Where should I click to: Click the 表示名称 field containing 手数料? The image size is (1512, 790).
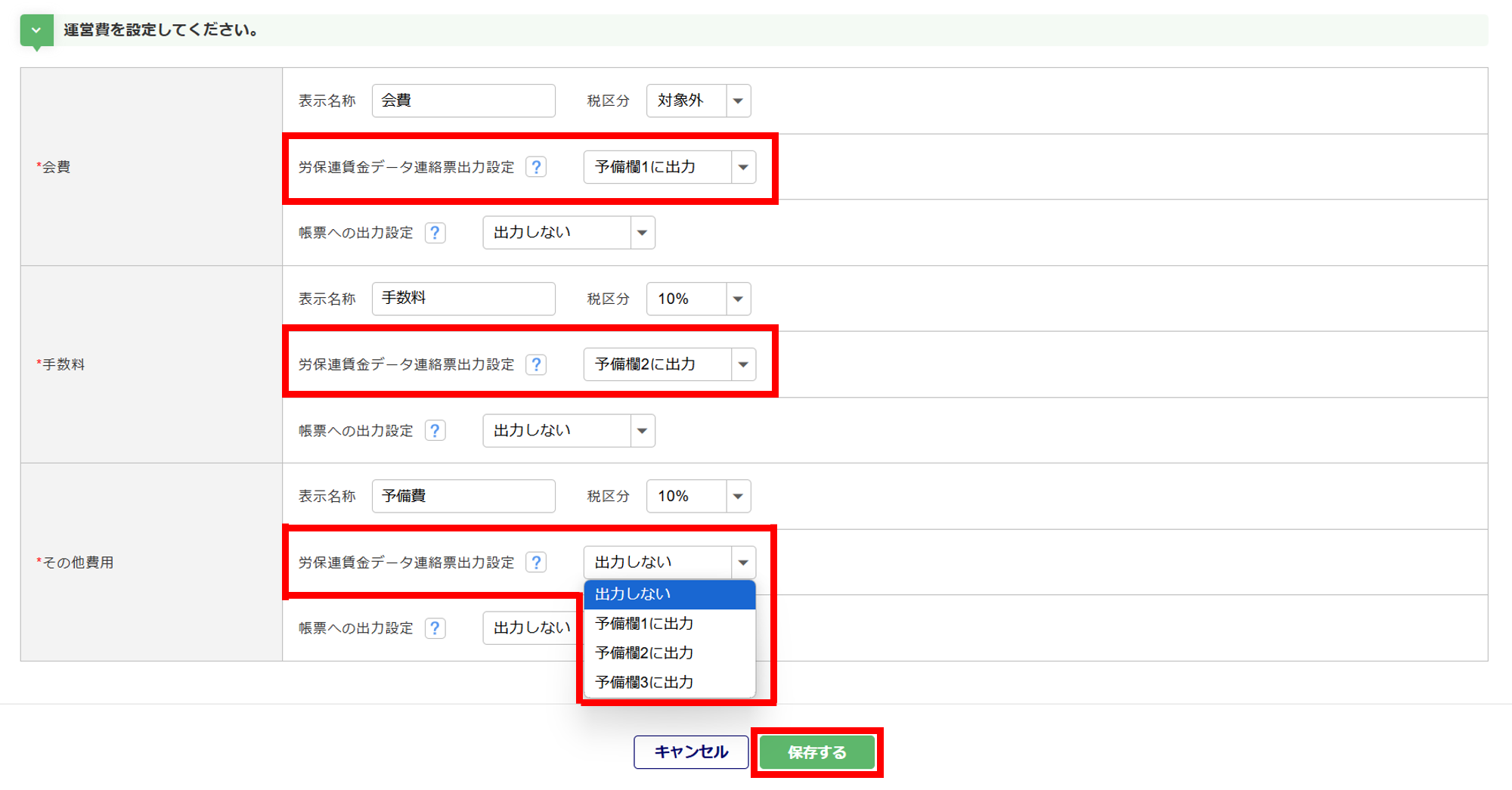click(x=463, y=299)
